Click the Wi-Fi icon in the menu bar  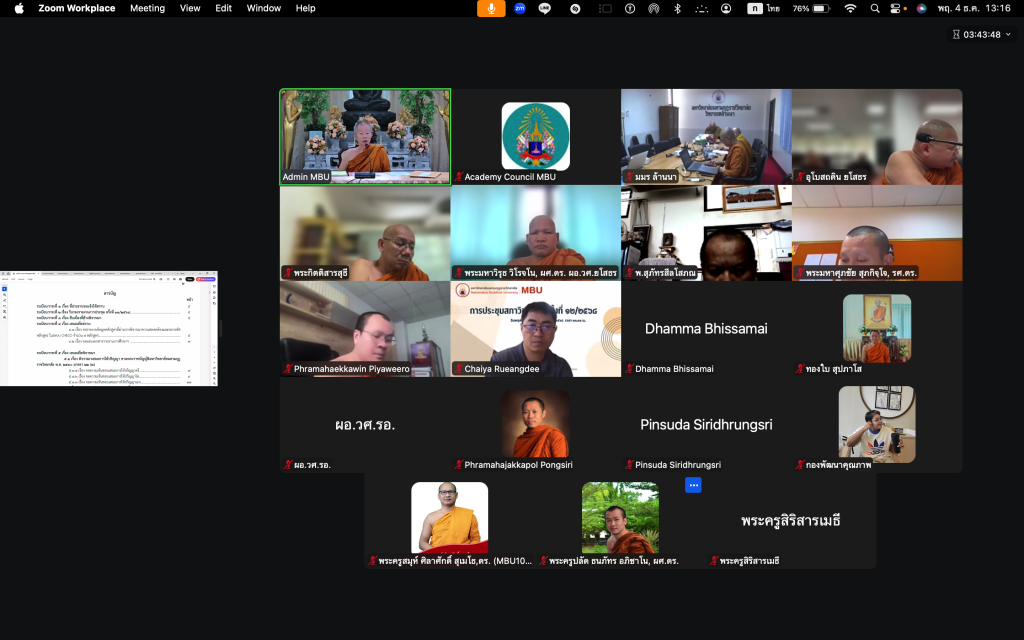click(x=850, y=8)
